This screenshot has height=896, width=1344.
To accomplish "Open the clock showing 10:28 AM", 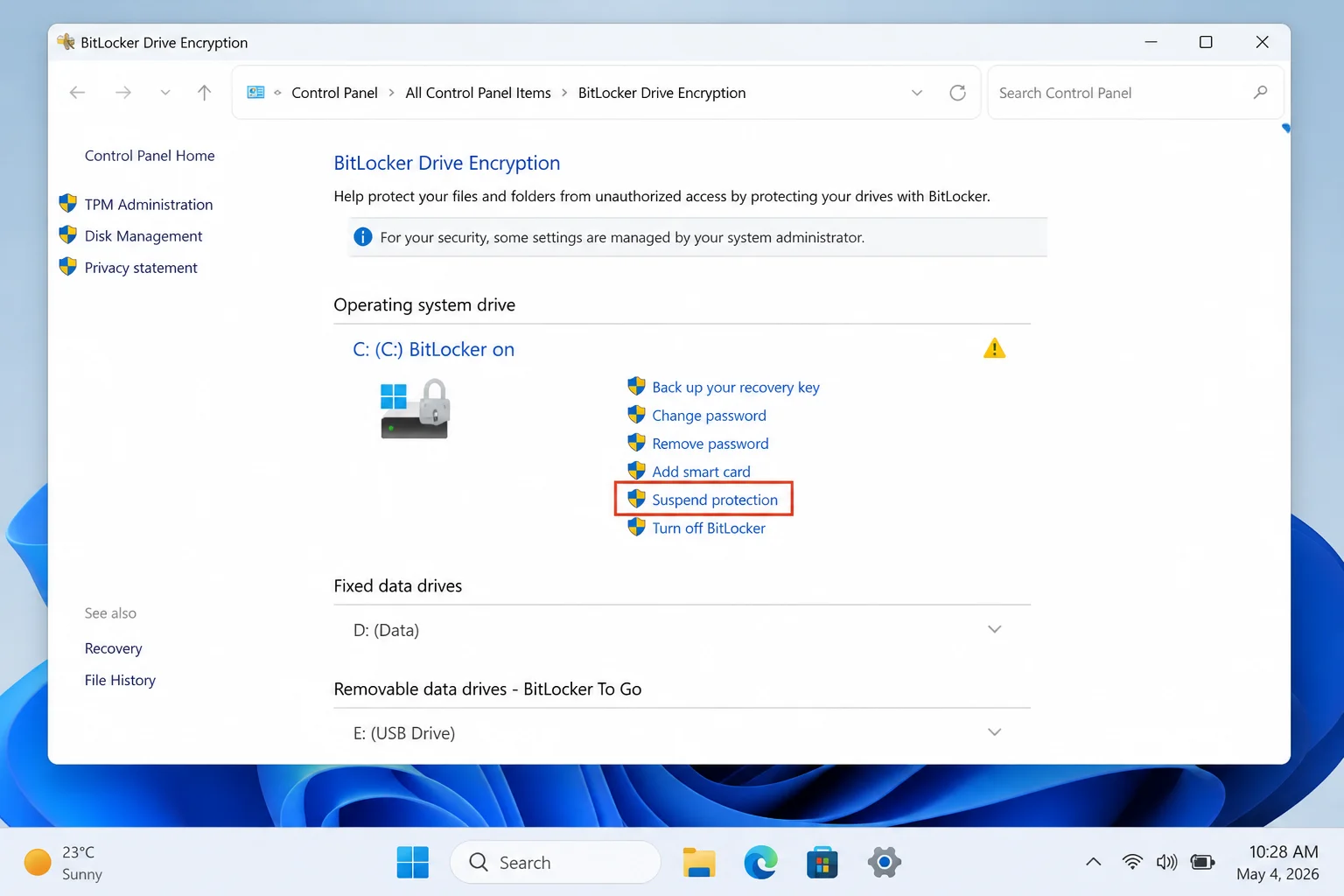I will (1277, 863).
